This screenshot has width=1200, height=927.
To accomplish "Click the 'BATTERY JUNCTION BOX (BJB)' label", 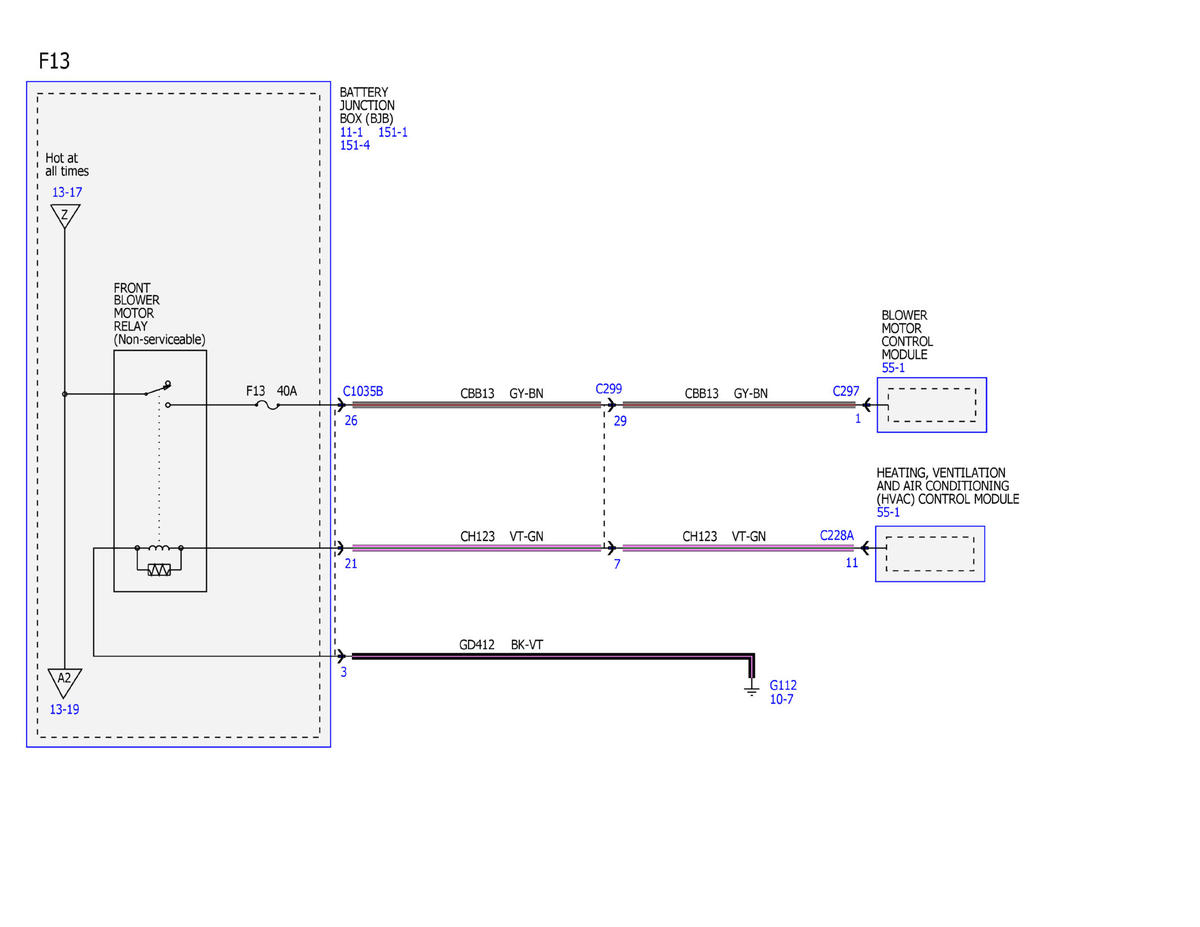I will point(367,105).
